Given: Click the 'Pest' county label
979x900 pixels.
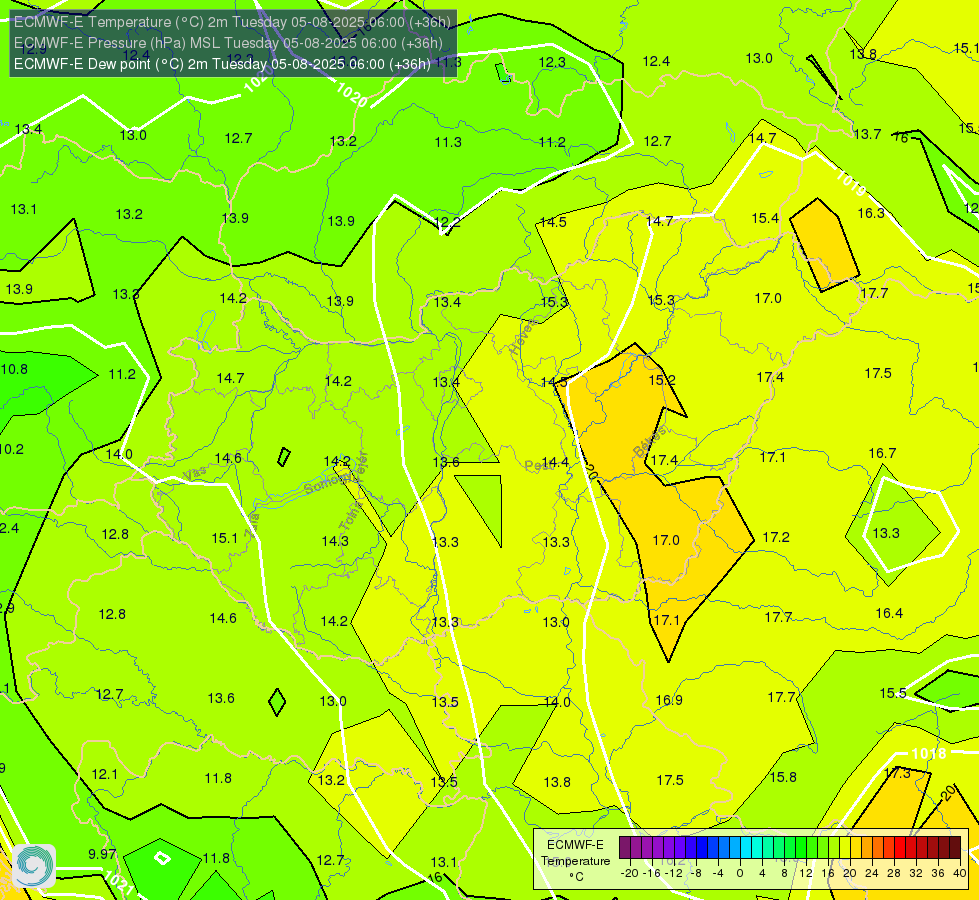Looking at the screenshot, I should click(538, 465).
